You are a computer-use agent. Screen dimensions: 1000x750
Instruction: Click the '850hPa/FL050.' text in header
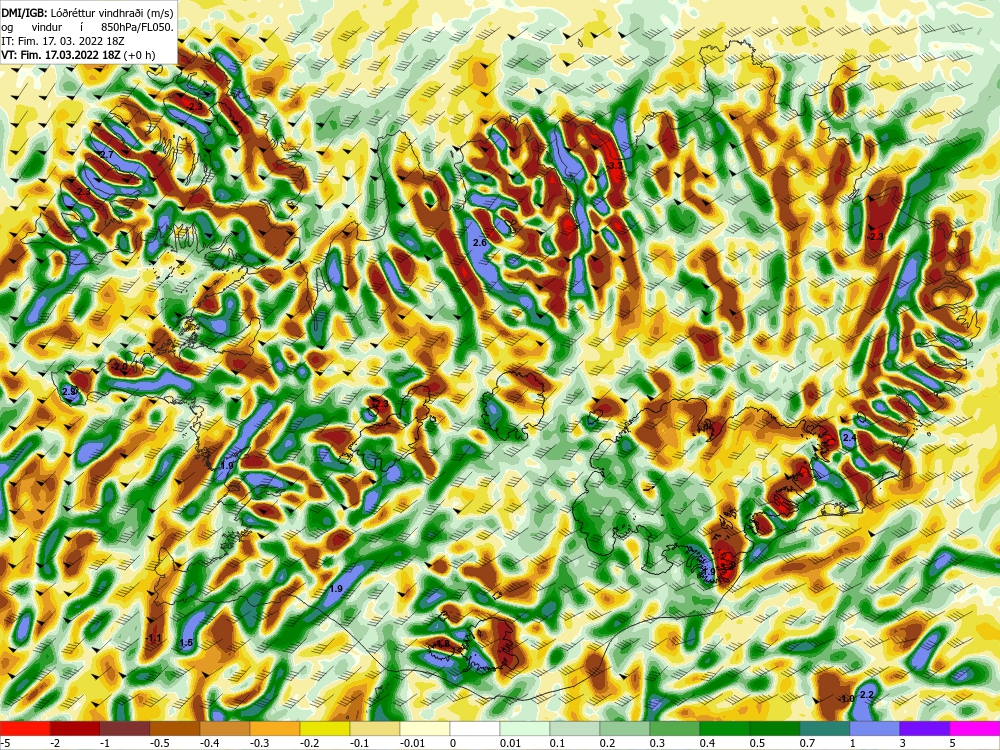(137, 27)
